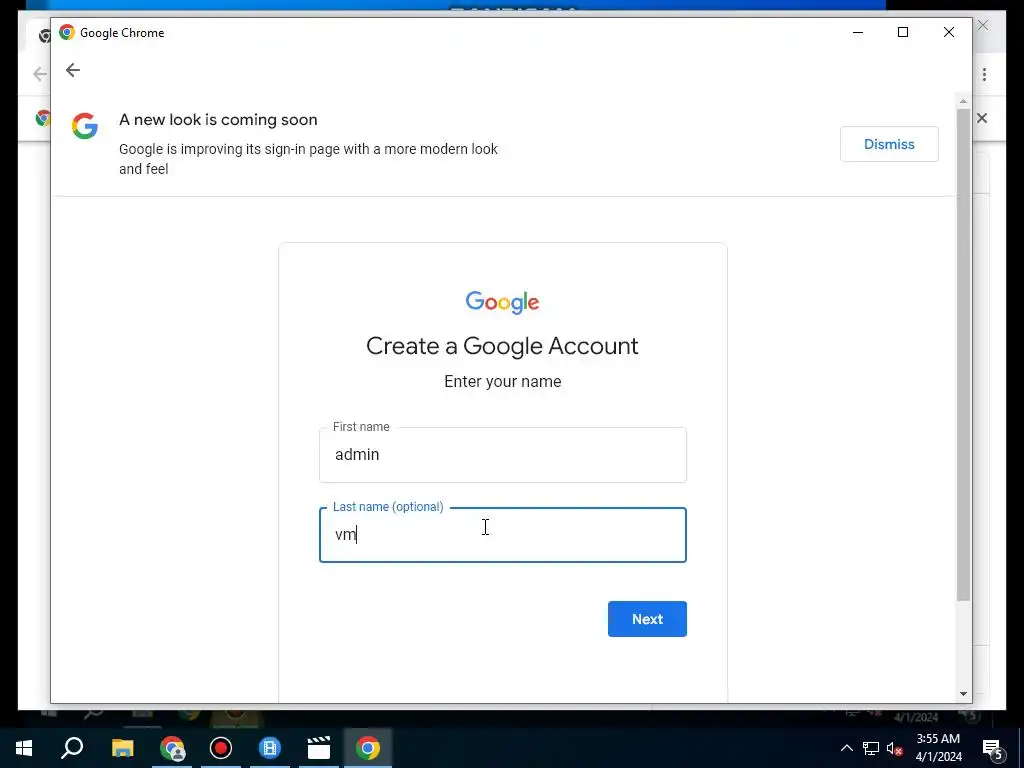Click the Google logo in the banner
1024x768 pixels.
click(85, 125)
